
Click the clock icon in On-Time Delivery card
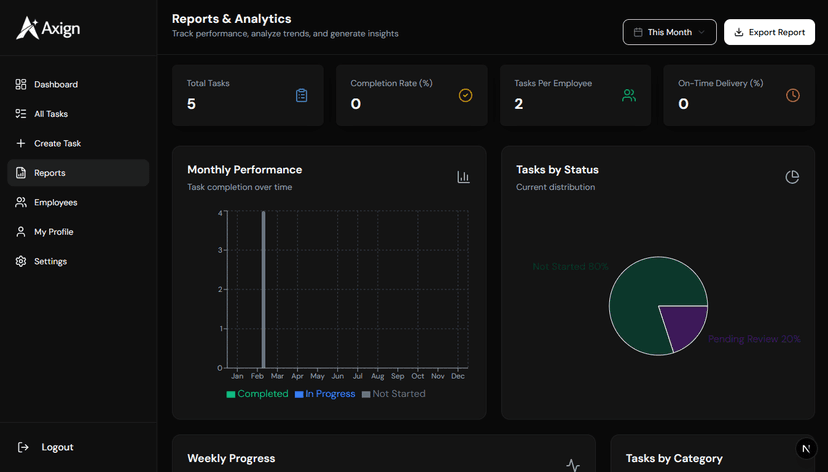click(792, 96)
